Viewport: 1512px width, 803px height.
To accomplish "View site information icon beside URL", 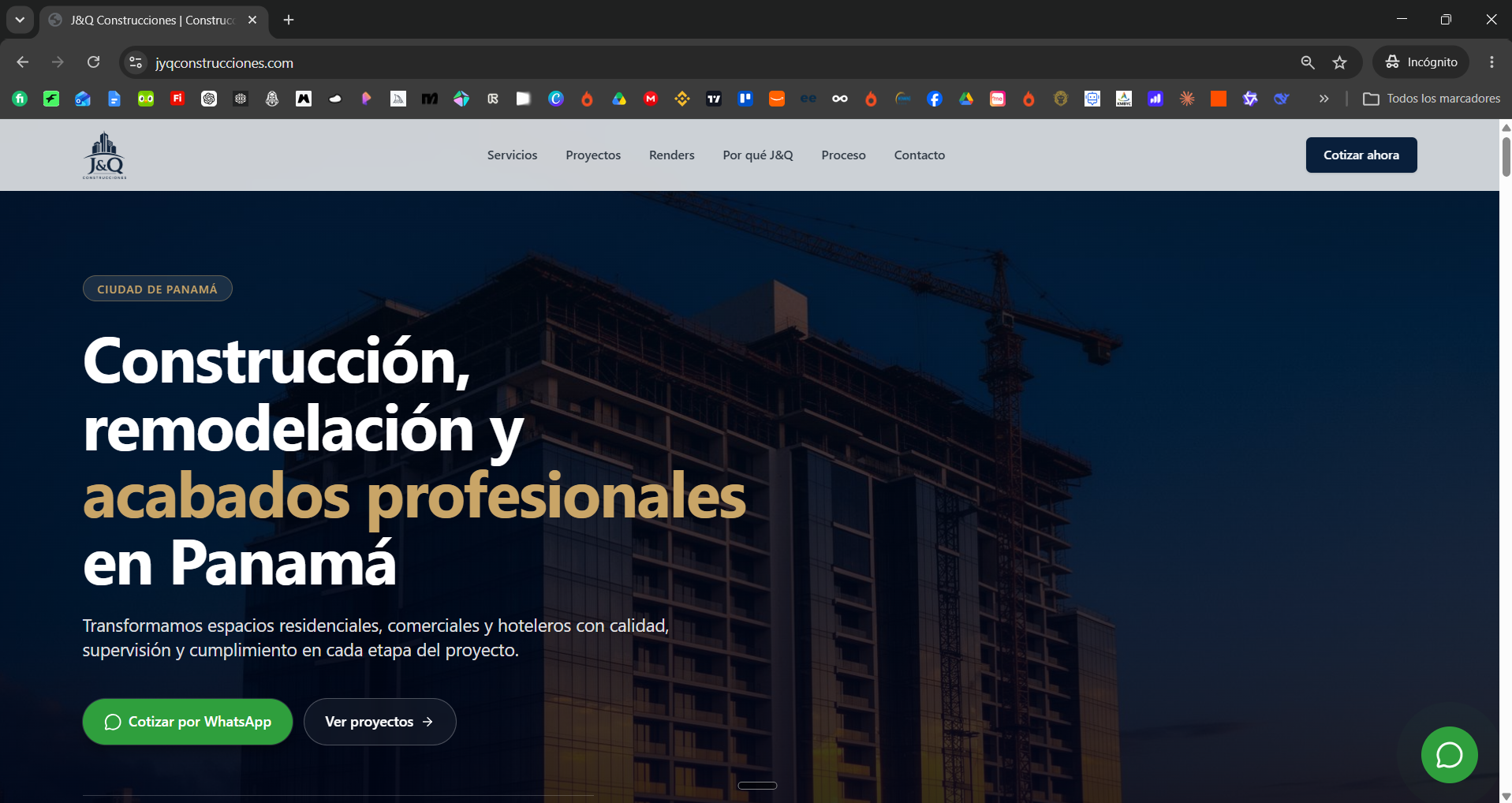I will click(x=136, y=62).
